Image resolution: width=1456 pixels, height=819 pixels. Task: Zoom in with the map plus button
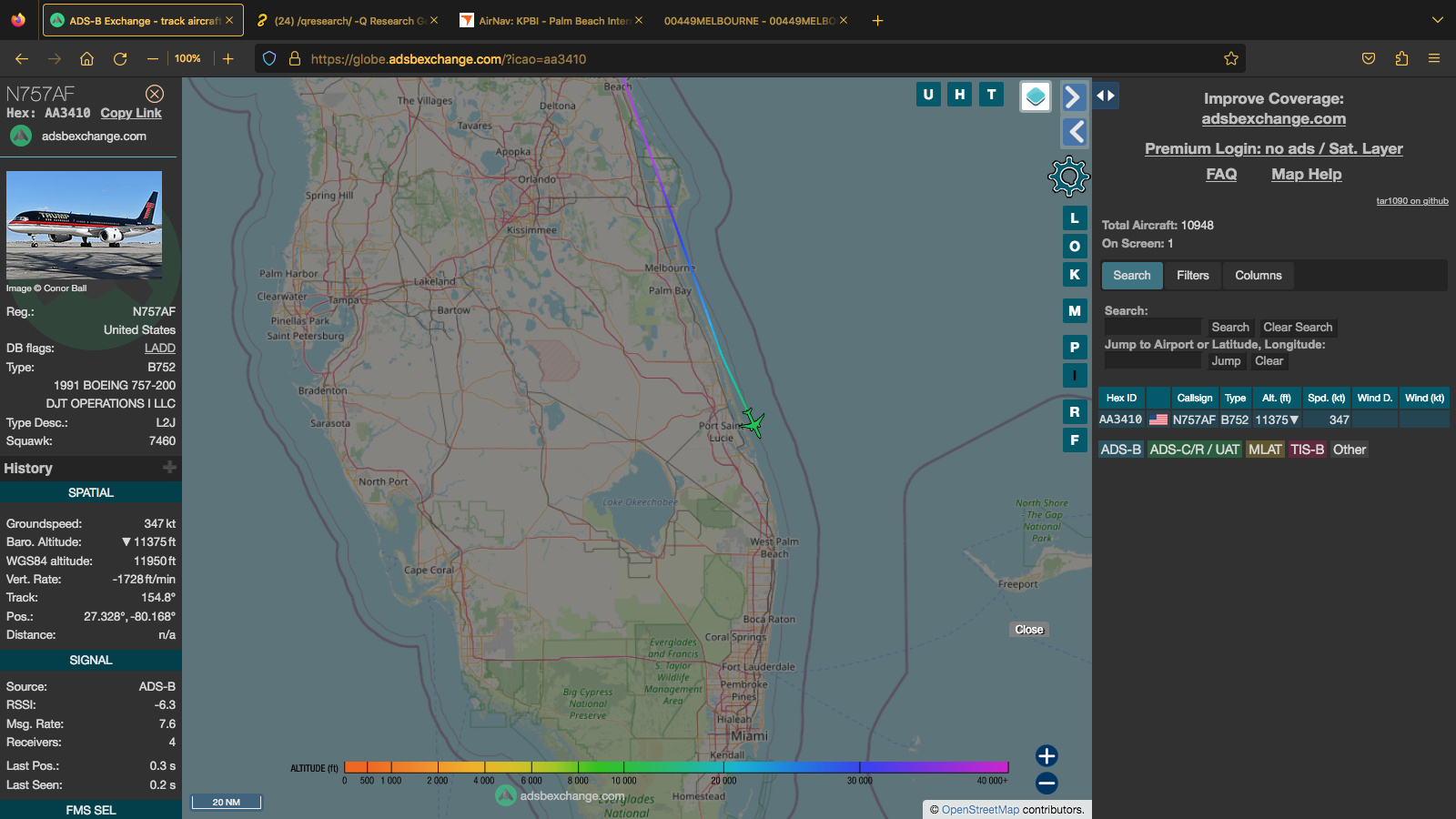(1046, 756)
